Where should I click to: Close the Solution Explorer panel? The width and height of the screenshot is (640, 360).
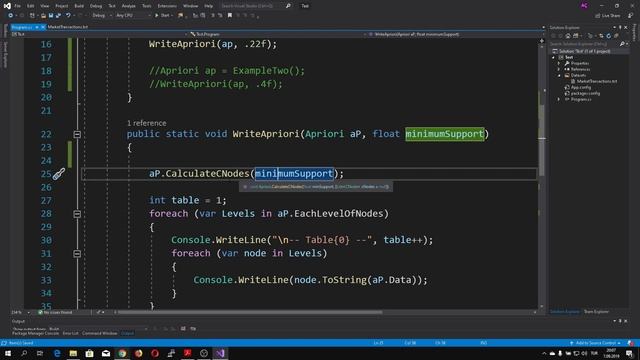[x=626, y=27]
